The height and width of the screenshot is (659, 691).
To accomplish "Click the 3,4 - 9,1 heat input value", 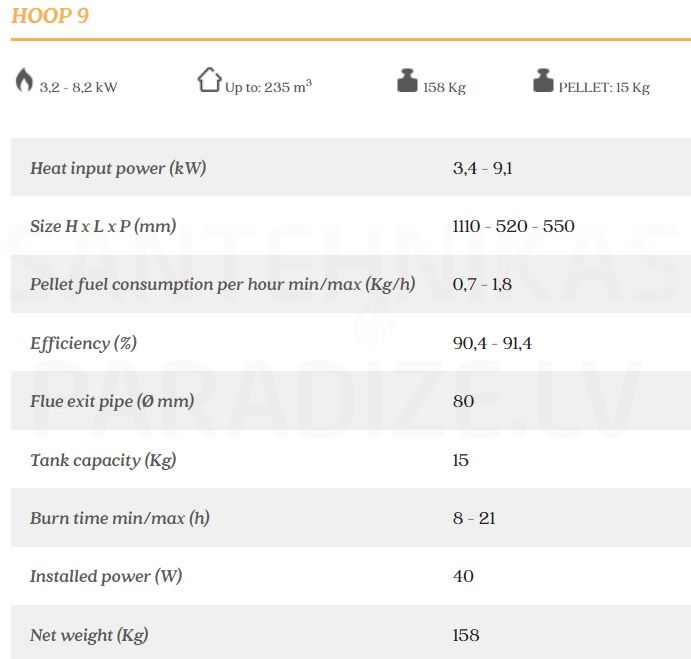I will 483,168.
